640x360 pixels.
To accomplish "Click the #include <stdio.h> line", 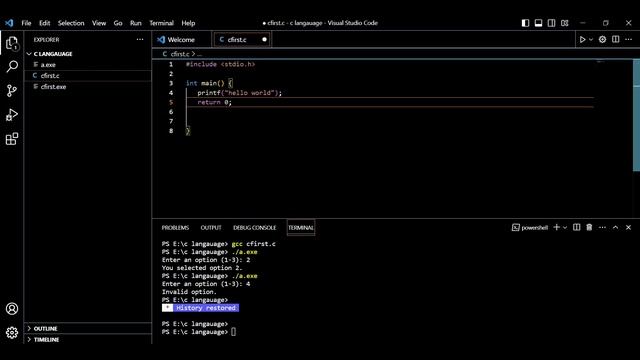I will pyautogui.click(x=220, y=64).
